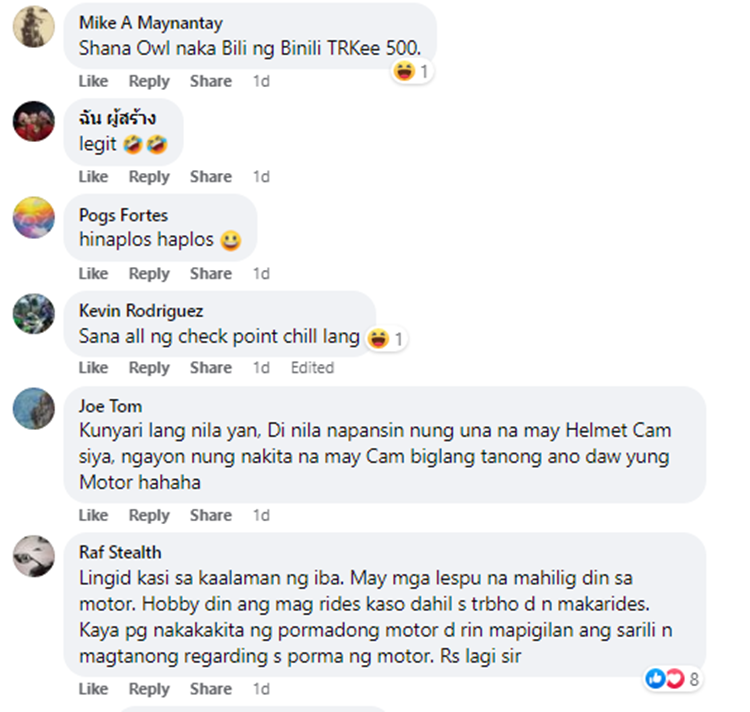The height and width of the screenshot is (712, 750).
Task: View like and love reactions on Raf Stealth's comment
Action: point(672,679)
